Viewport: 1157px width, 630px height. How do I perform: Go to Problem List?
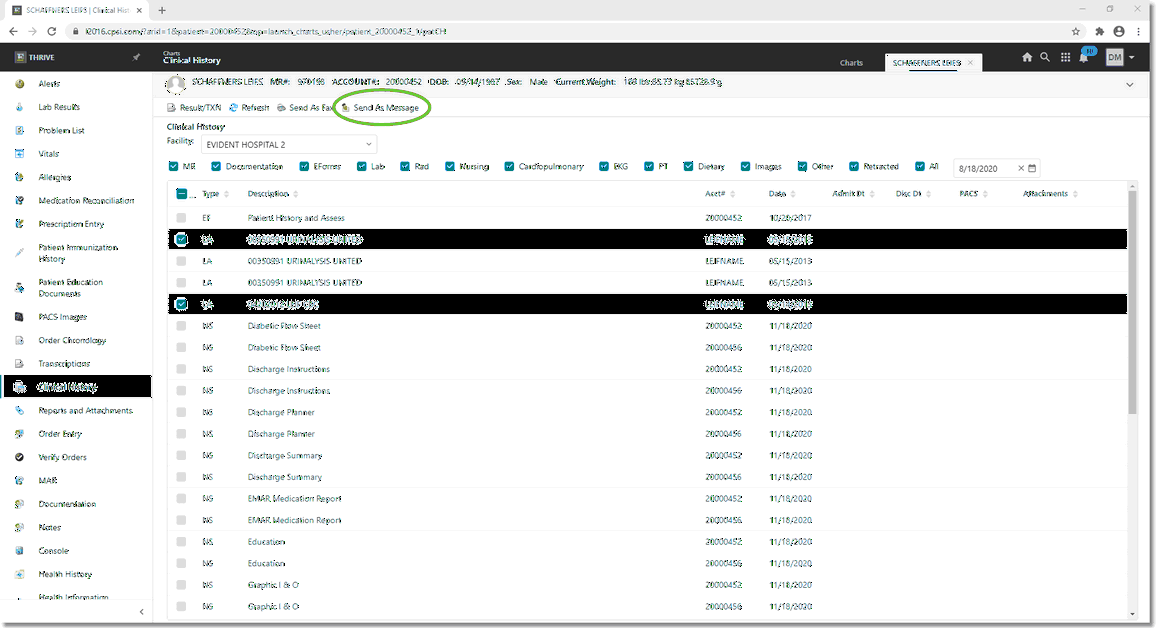coord(61,131)
